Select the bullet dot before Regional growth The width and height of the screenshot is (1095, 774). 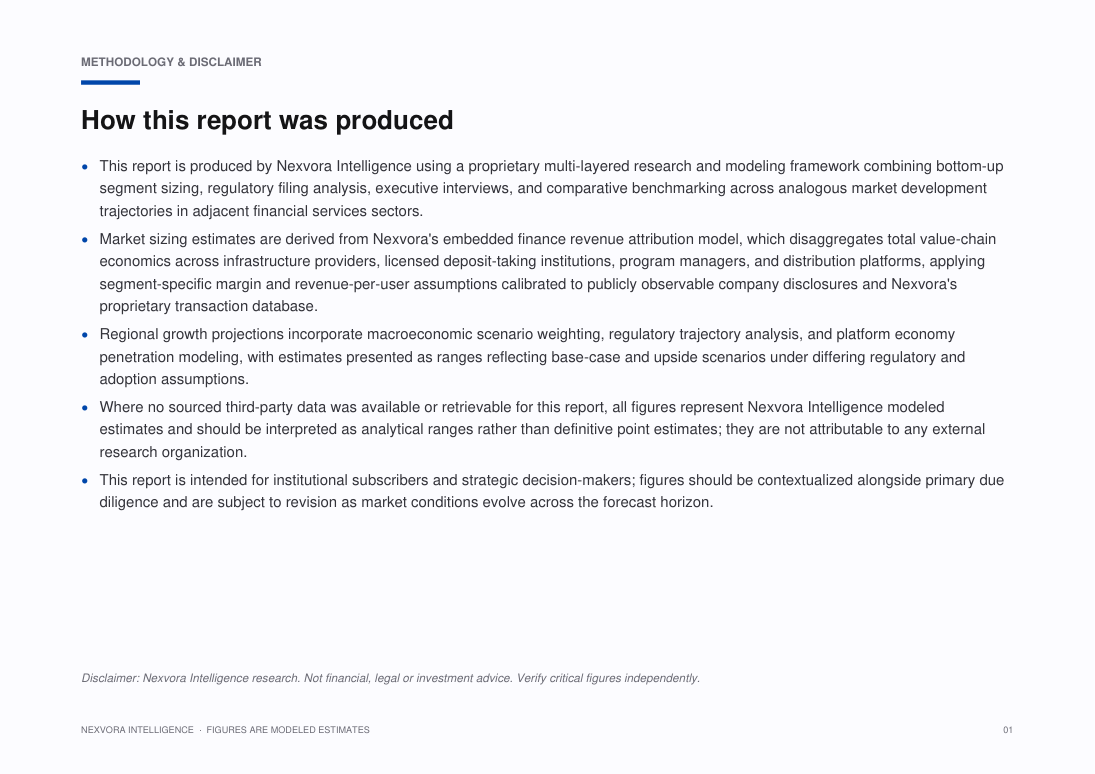85,335
